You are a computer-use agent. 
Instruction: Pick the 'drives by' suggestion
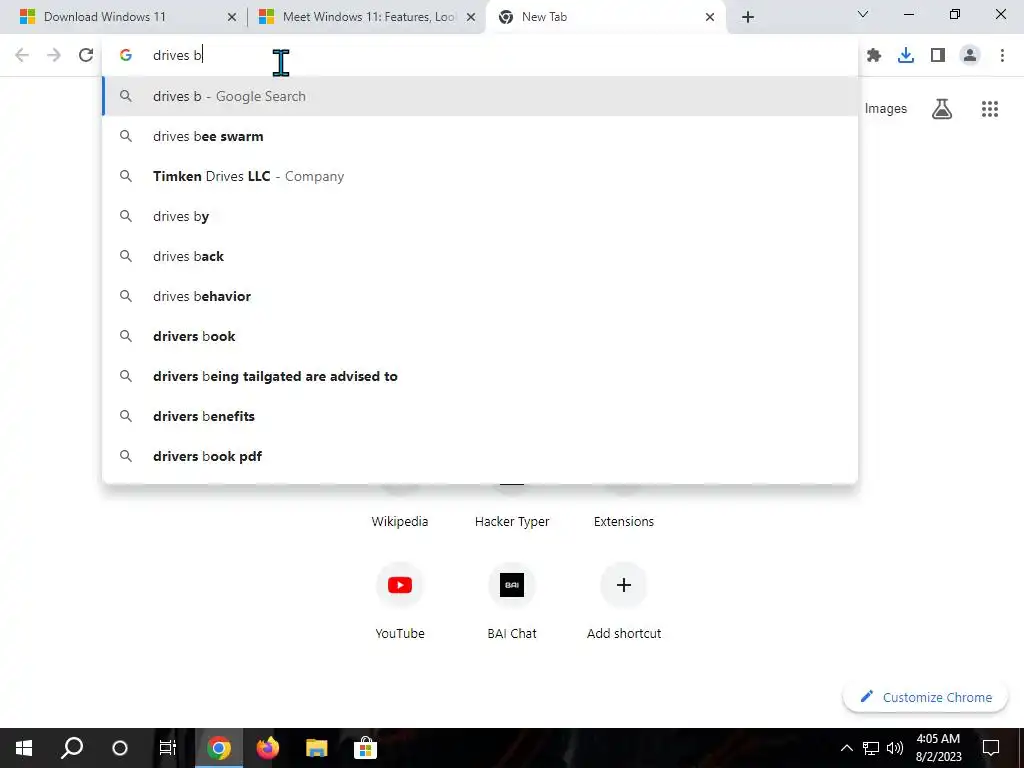pos(480,216)
